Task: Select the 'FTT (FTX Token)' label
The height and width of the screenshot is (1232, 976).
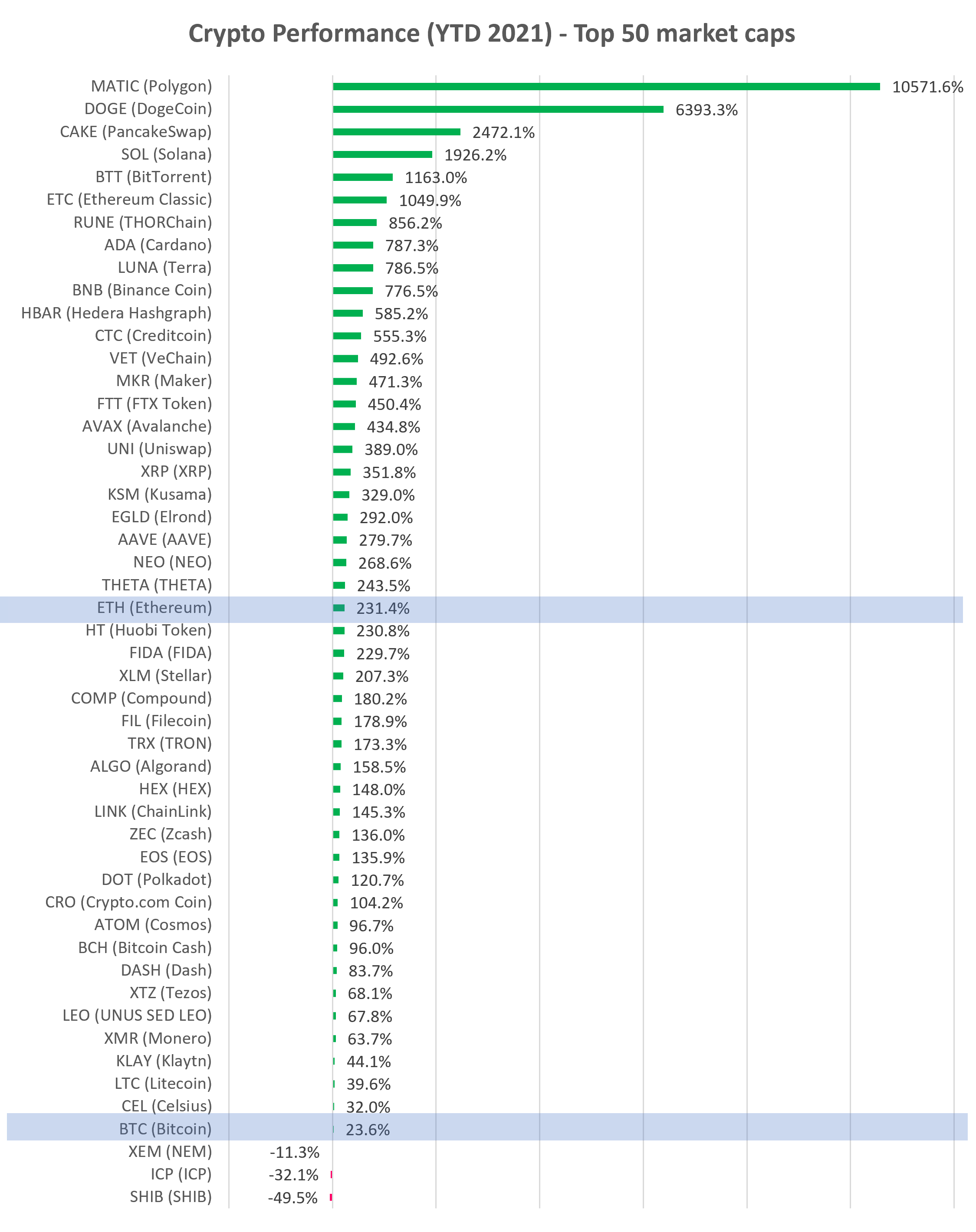Action: (x=154, y=404)
